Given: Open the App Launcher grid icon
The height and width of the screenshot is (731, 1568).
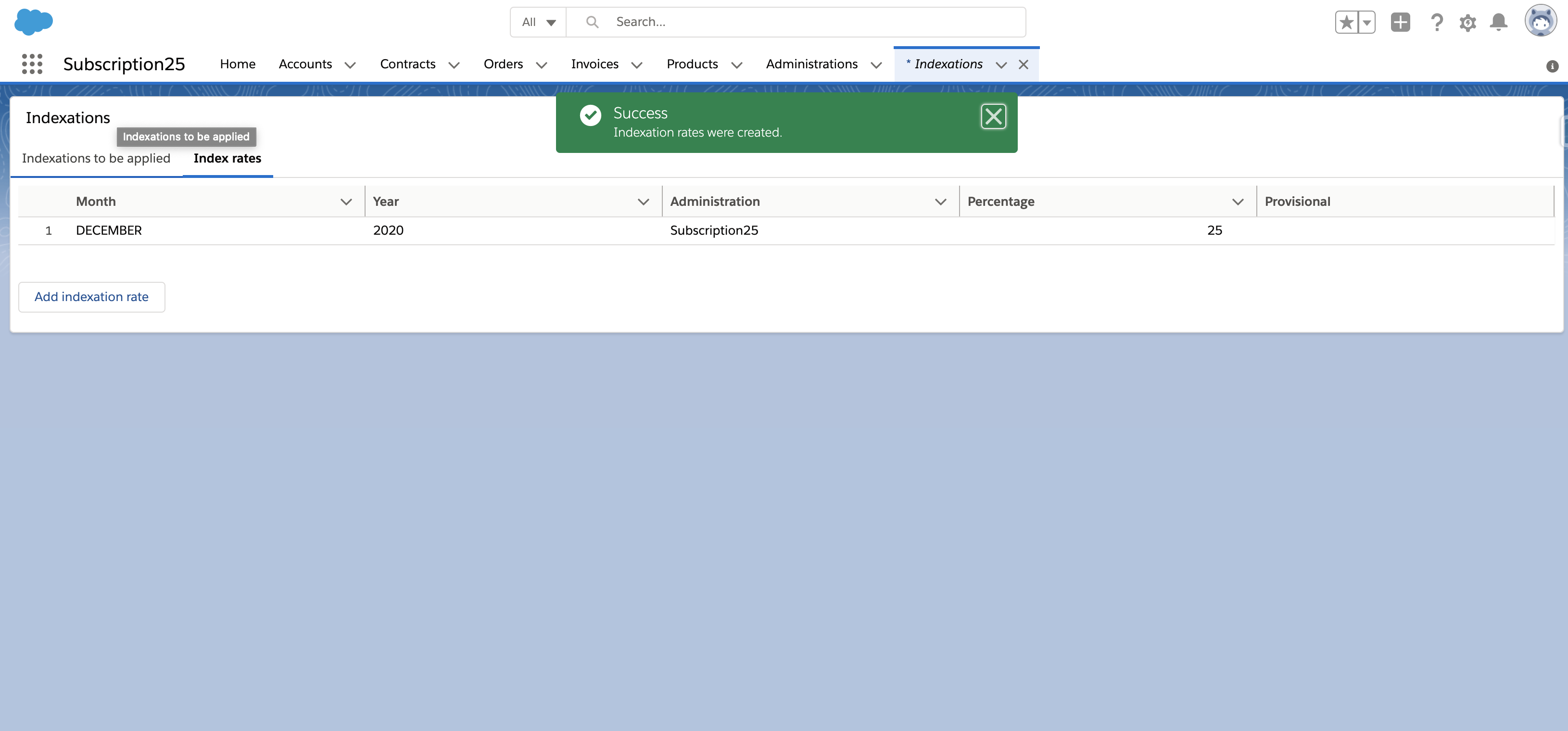Looking at the screenshot, I should click(32, 64).
